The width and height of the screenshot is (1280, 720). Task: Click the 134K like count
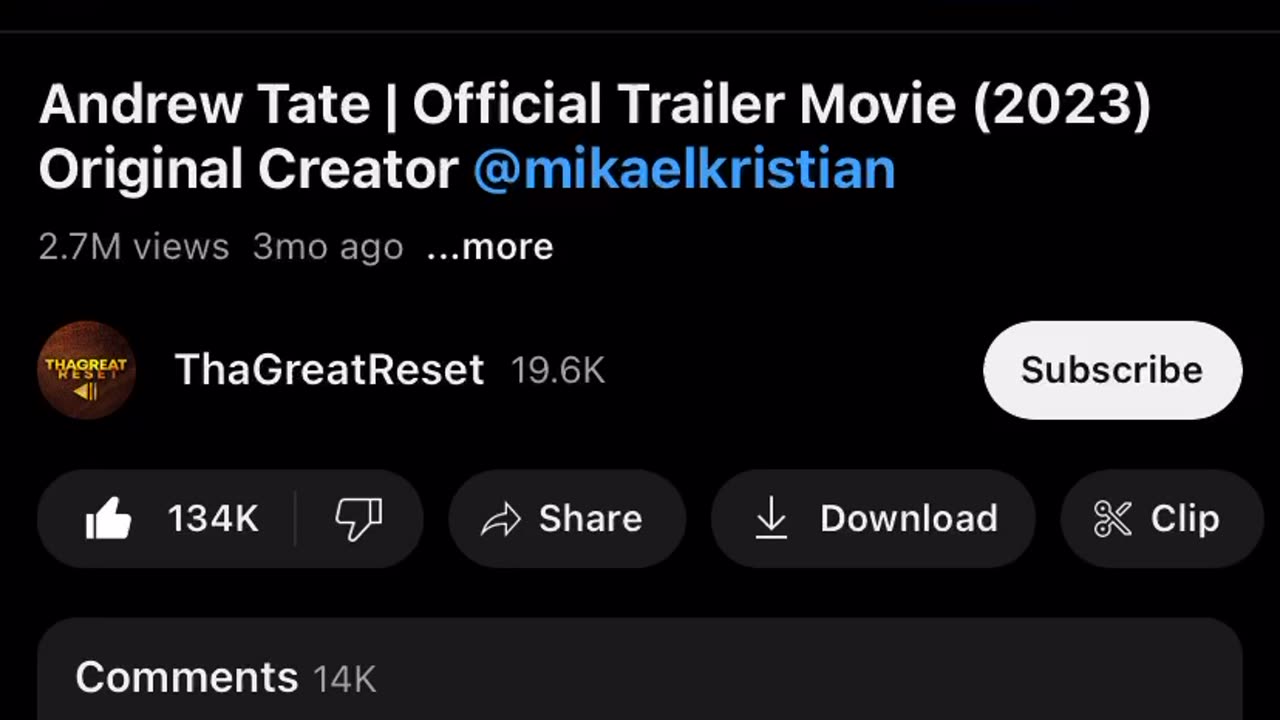point(213,519)
